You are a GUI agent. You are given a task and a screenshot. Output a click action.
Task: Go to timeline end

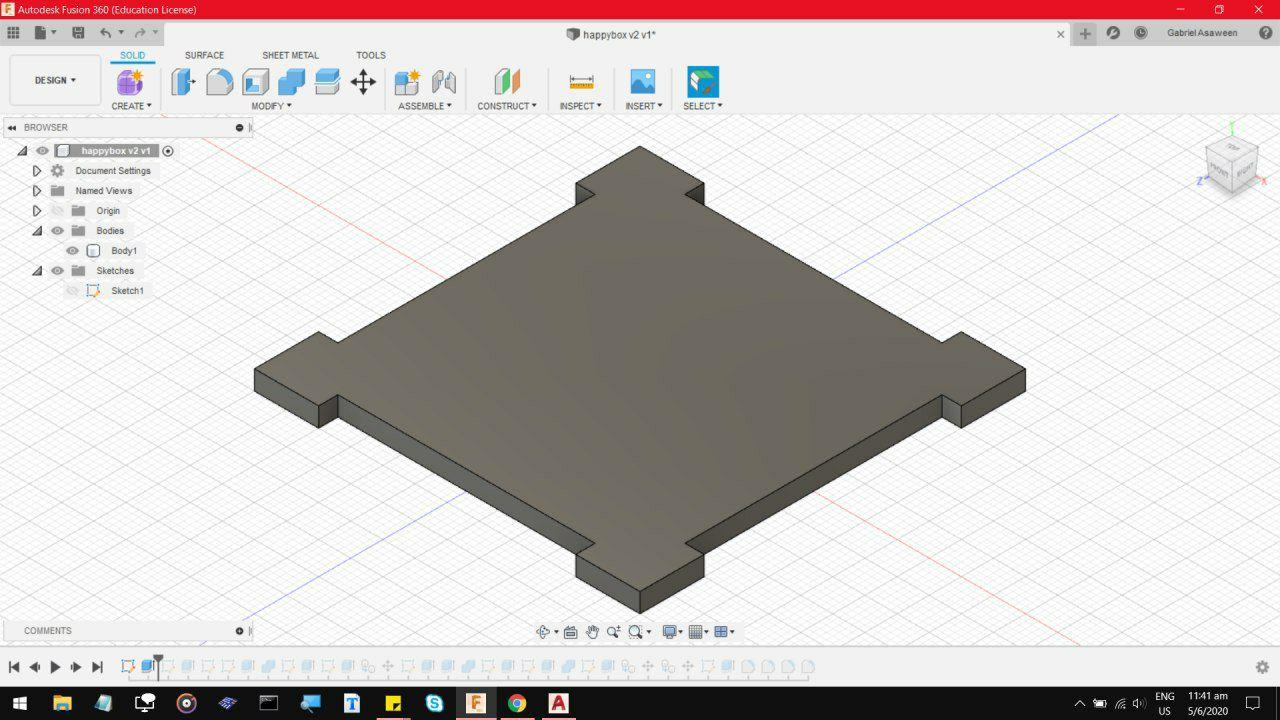[97, 667]
